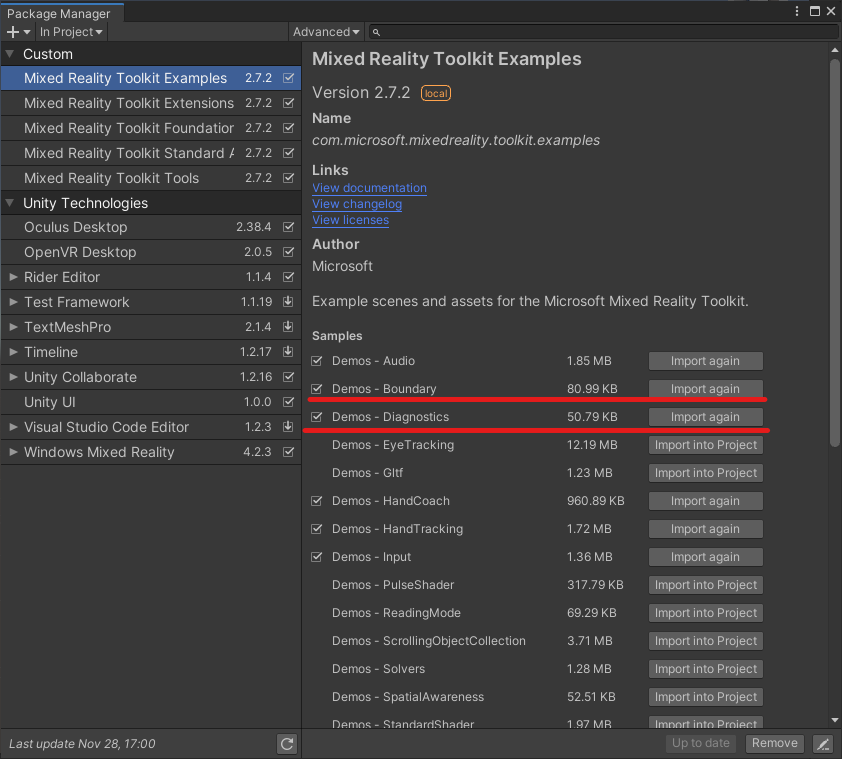Click installed check icon for Windows Mixed Reality

pyautogui.click(x=288, y=452)
